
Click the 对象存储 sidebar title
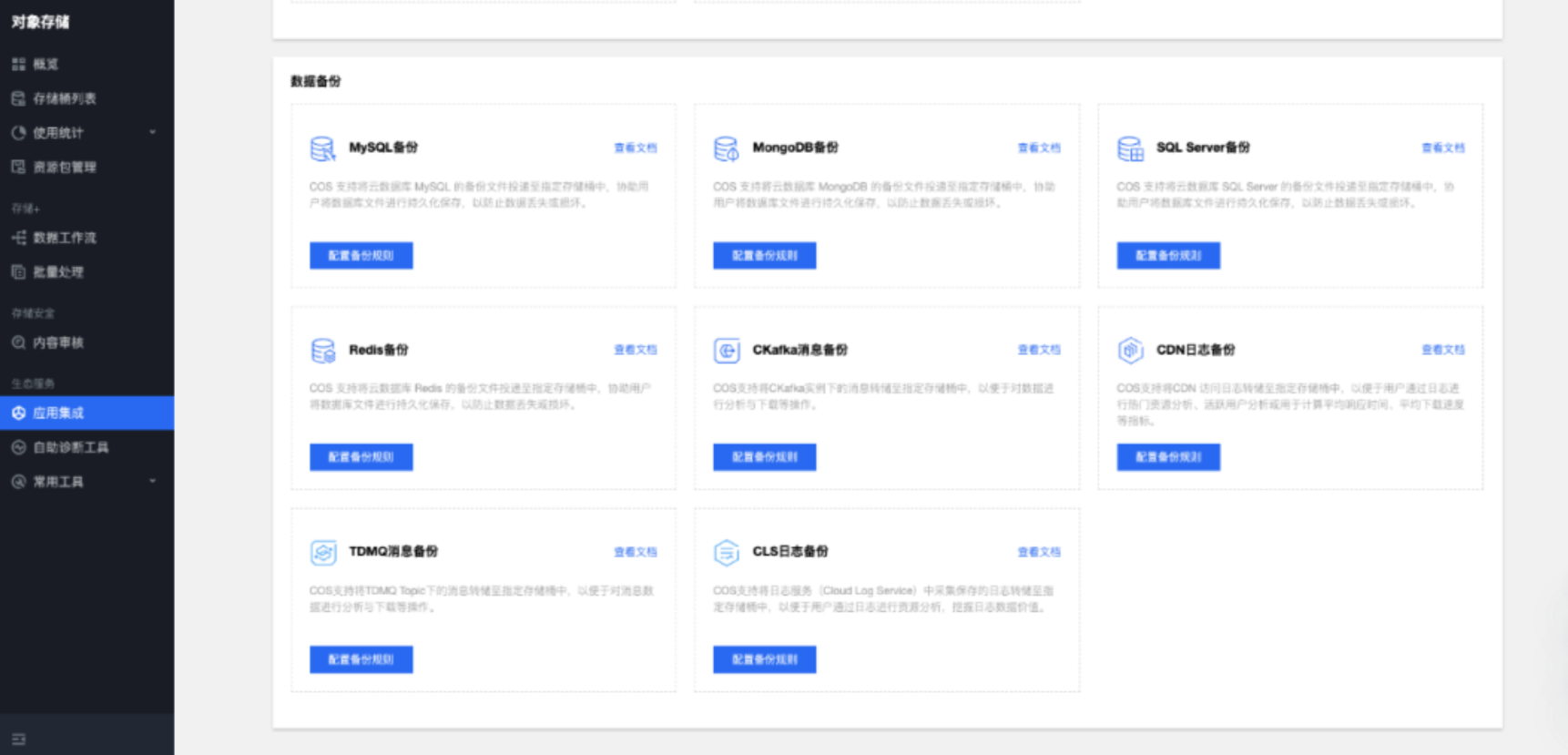[x=40, y=22]
